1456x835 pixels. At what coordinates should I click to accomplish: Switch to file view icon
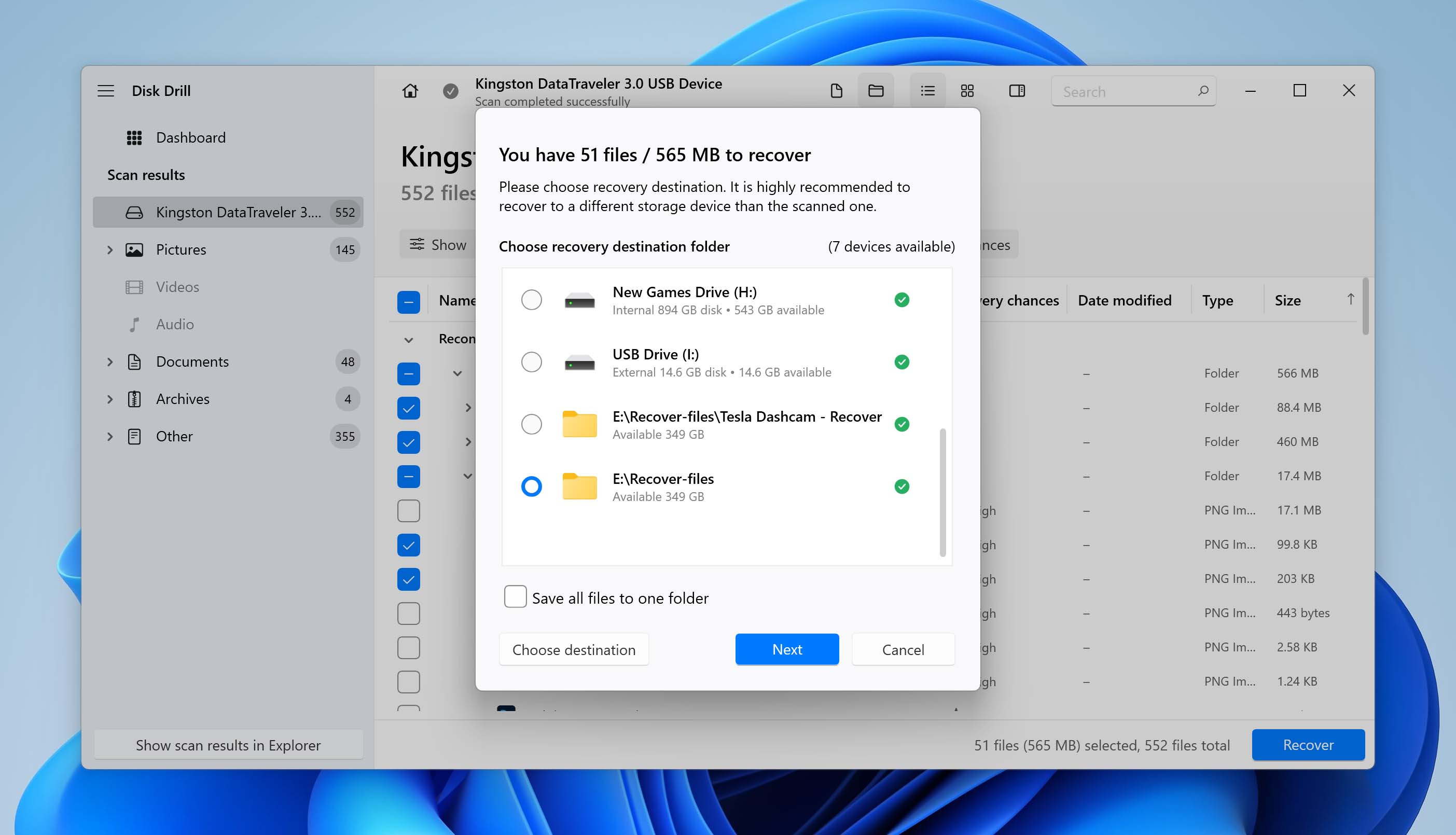[x=836, y=91]
